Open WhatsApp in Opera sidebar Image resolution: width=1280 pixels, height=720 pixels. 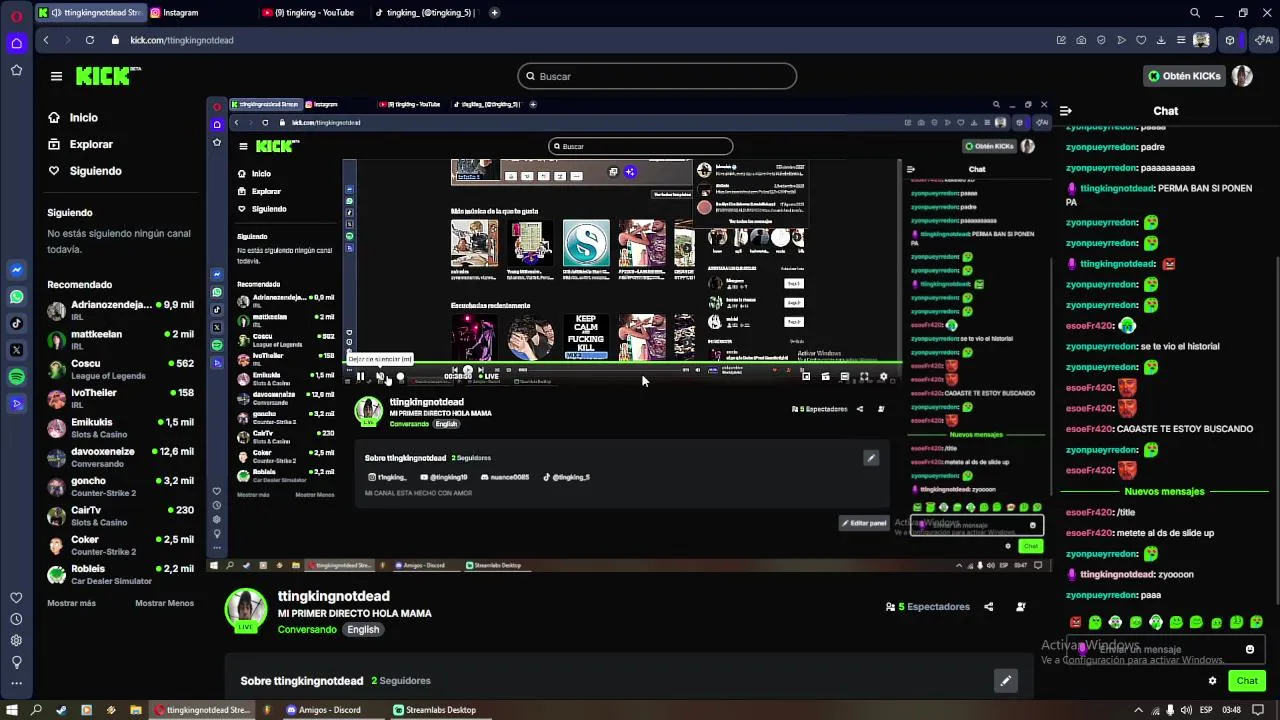coord(16,297)
